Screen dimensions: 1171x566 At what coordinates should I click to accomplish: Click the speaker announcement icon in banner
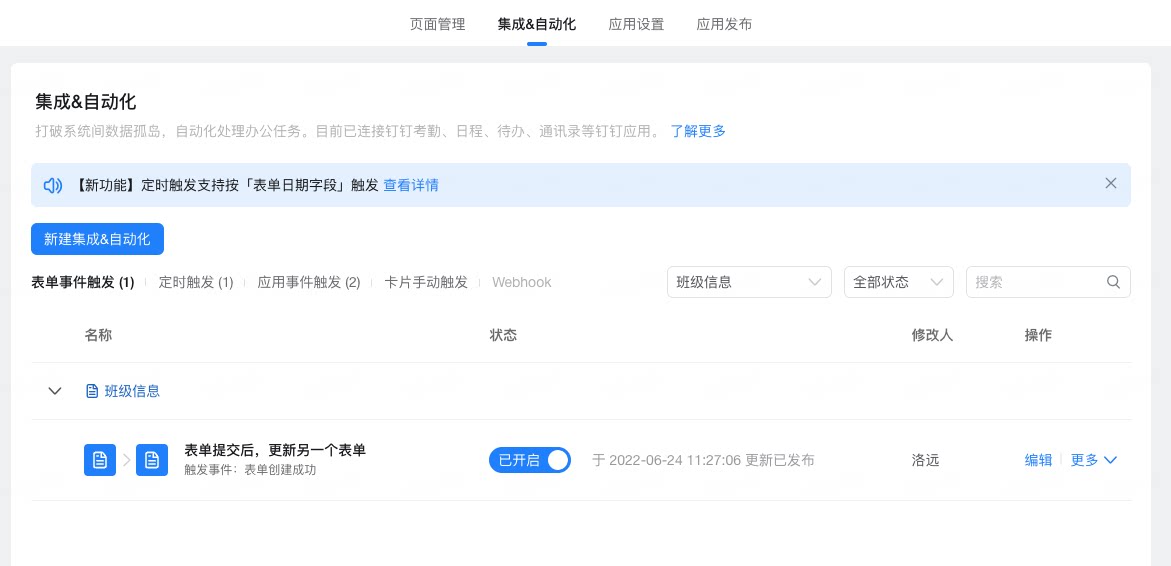(52, 185)
